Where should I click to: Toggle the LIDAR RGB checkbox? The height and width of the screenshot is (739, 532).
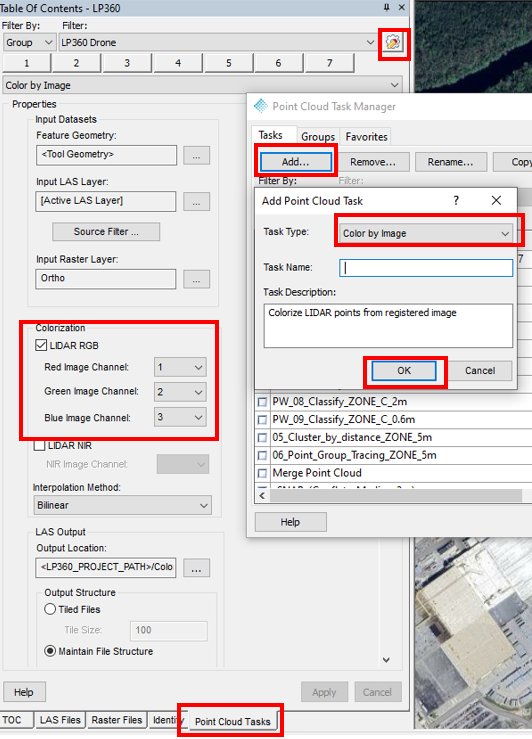tap(41, 345)
